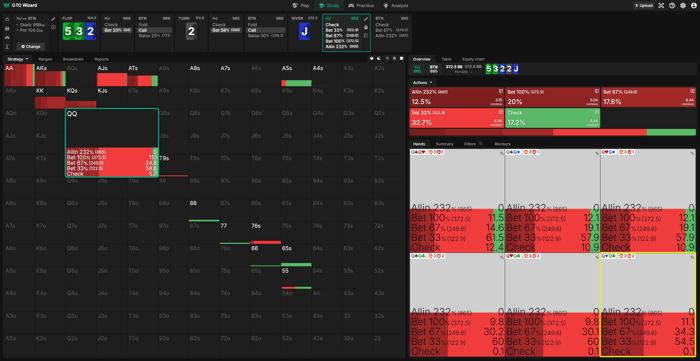Open the settings gear icon
The height and width of the screenshot is (361, 700).
tap(683, 6)
